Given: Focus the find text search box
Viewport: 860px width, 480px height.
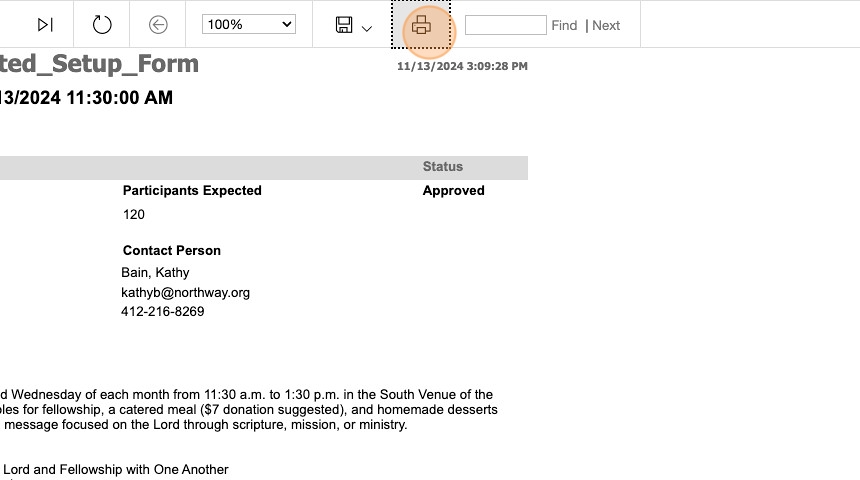Looking at the screenshot, I should coord(505,25).
